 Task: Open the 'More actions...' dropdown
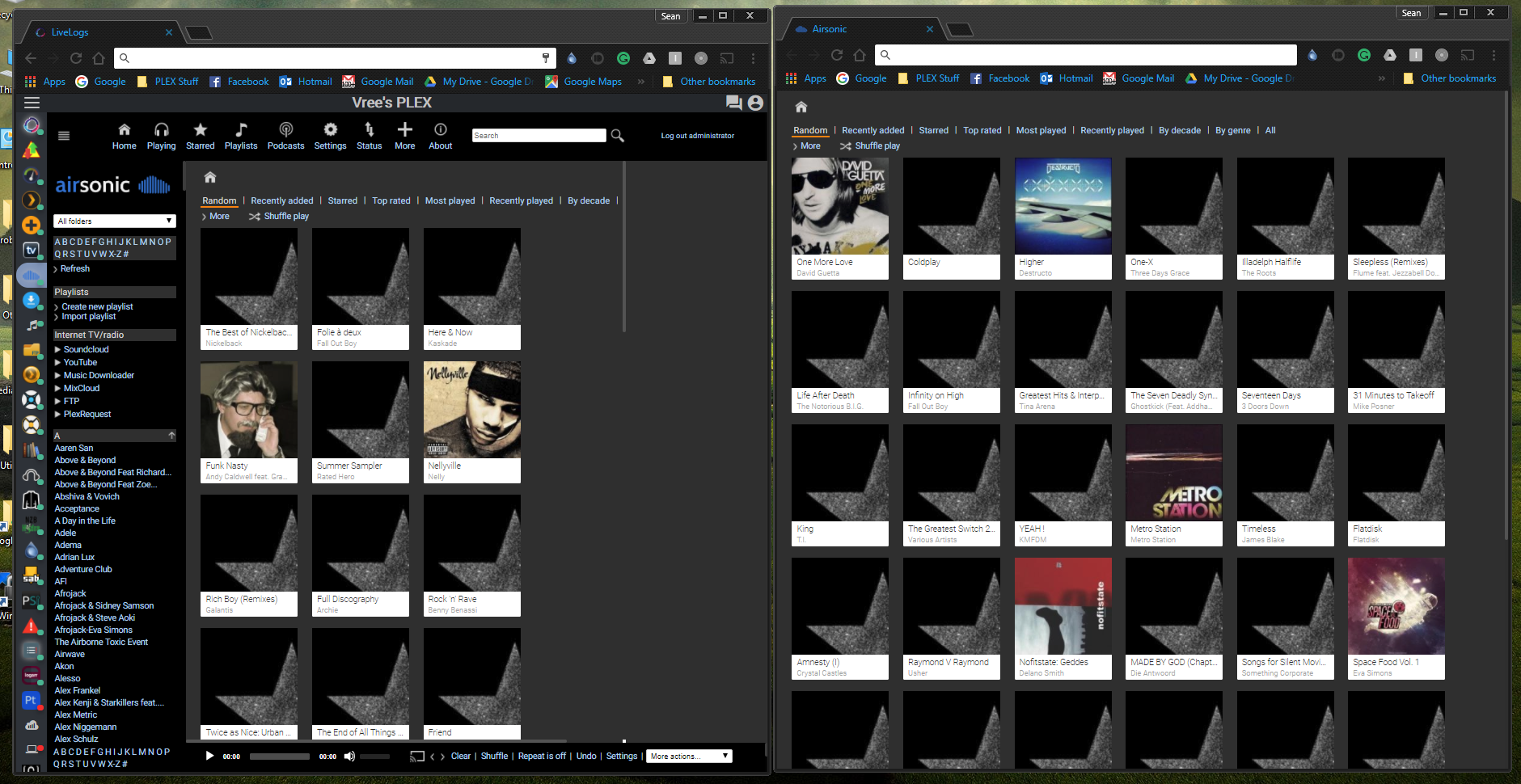(689, 757)
